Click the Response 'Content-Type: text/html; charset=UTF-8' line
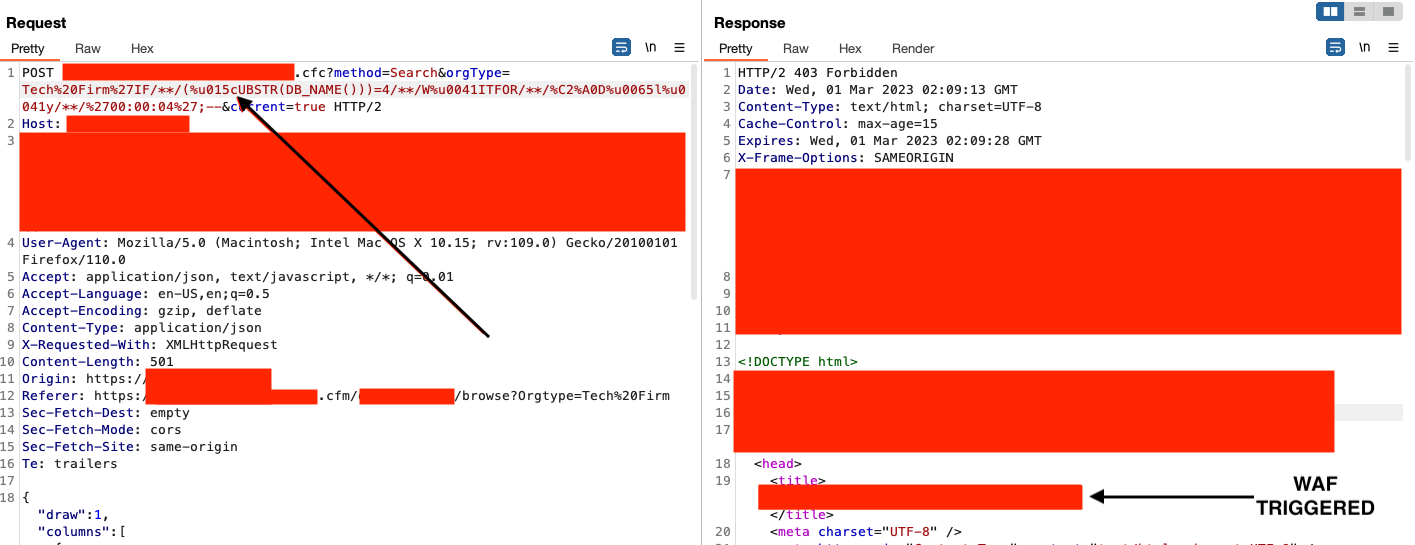The width and height of the screenshot is (1415, 545). coord(889,107)
